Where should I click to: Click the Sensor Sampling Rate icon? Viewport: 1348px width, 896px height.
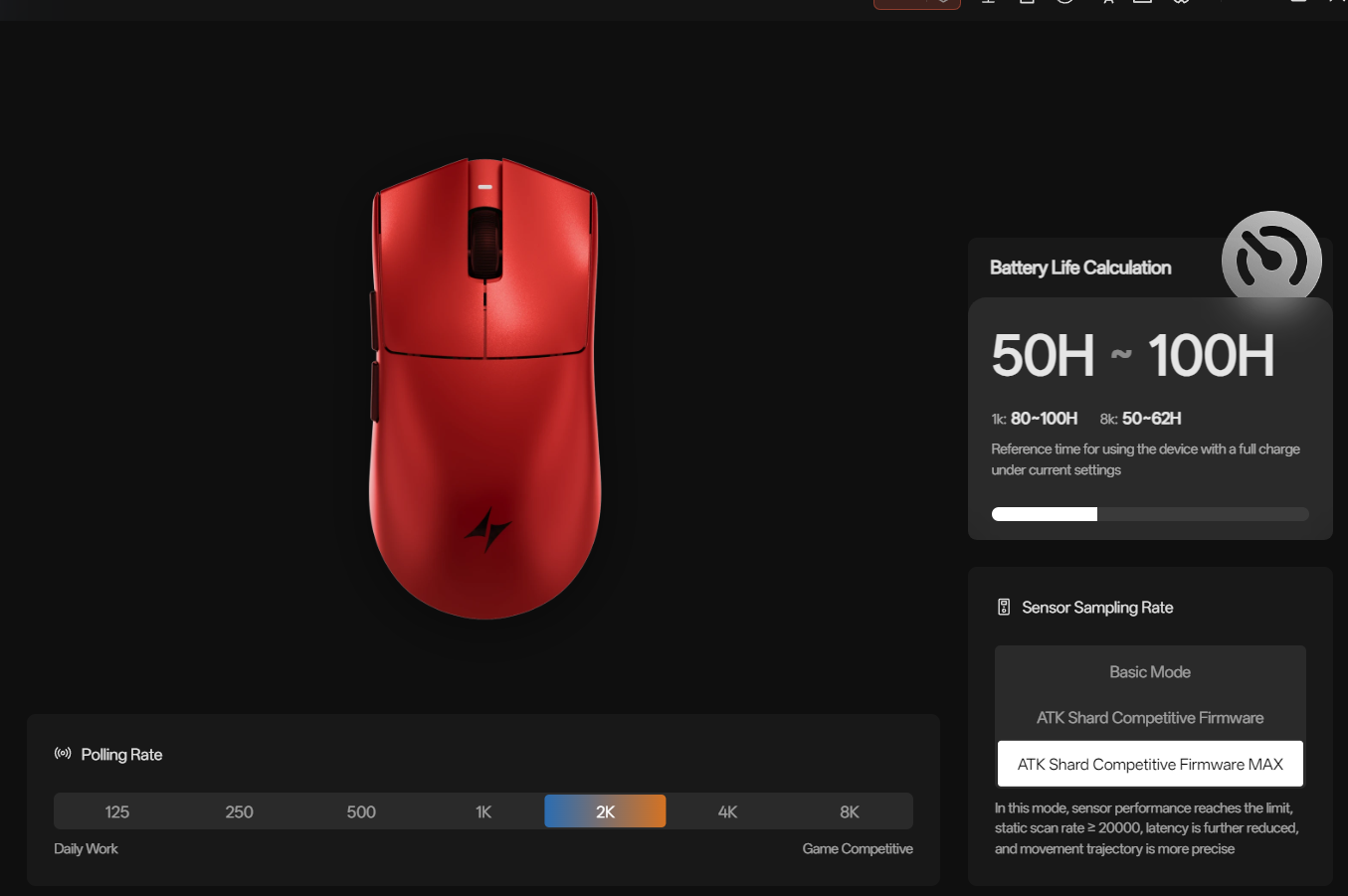pos(1004,607)
